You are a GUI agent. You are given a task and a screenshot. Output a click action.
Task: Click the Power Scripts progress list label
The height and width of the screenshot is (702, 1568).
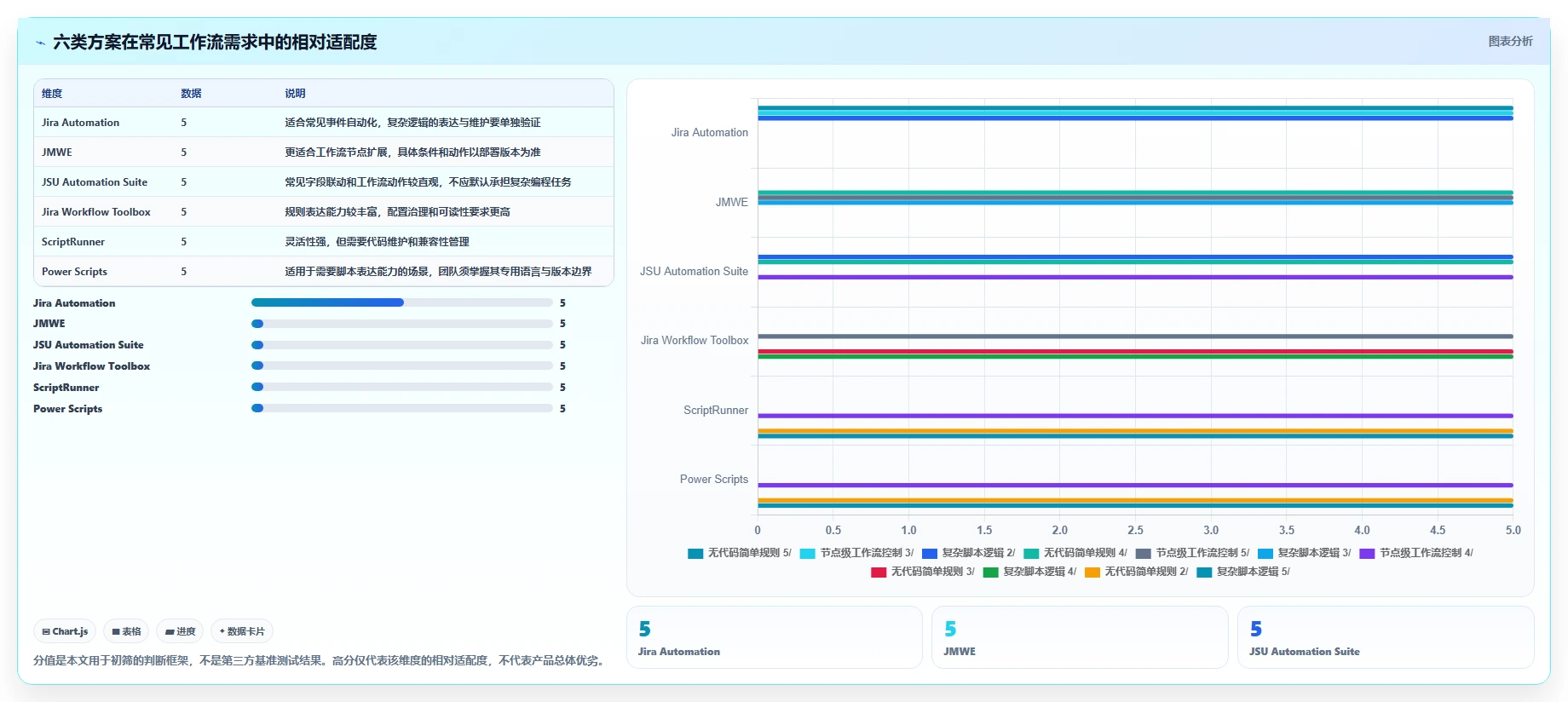tap(67, 409)
